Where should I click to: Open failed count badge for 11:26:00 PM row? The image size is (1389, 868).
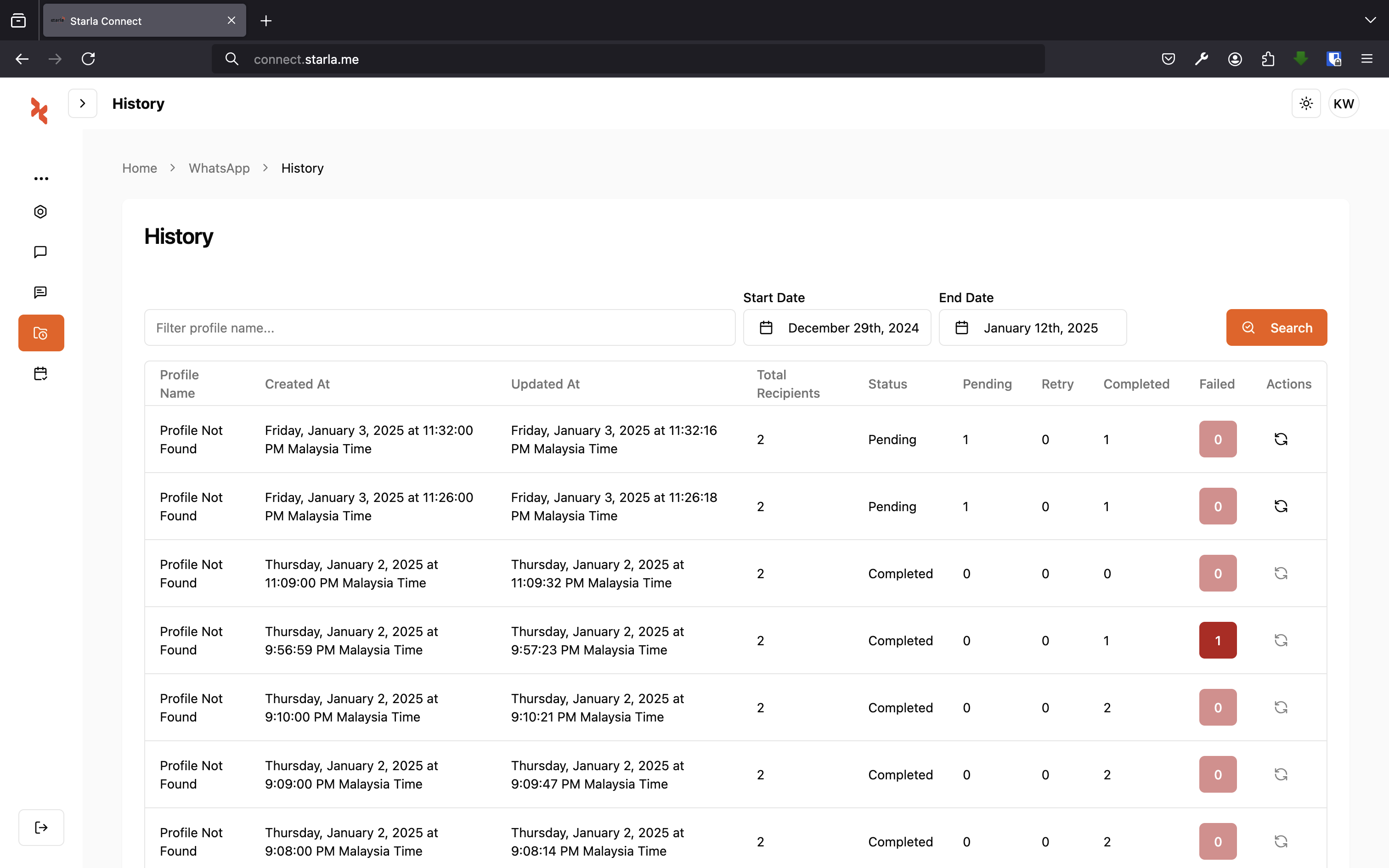click(x=1218, y=506)
